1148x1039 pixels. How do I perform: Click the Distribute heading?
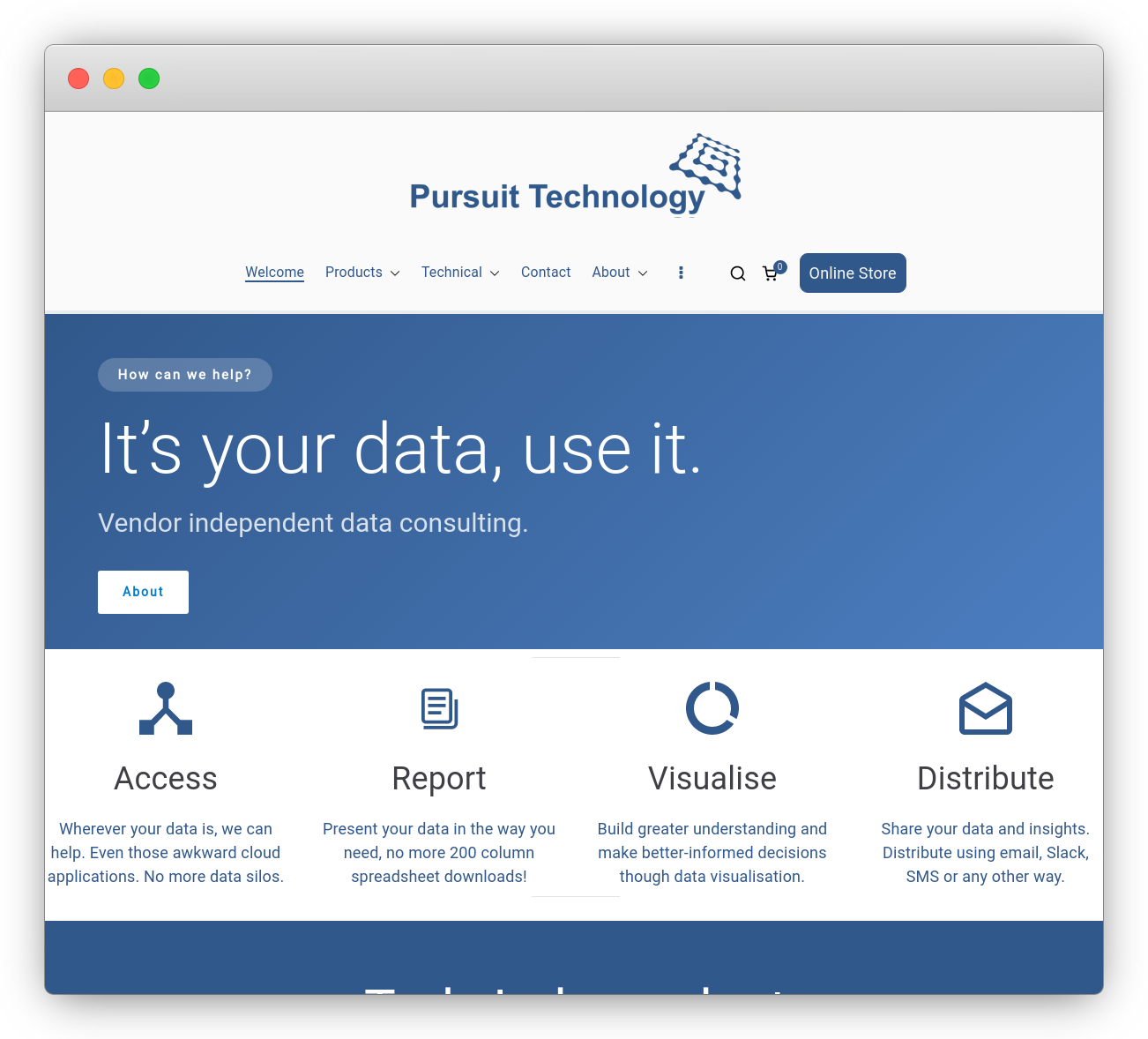(x=985, y=779)
